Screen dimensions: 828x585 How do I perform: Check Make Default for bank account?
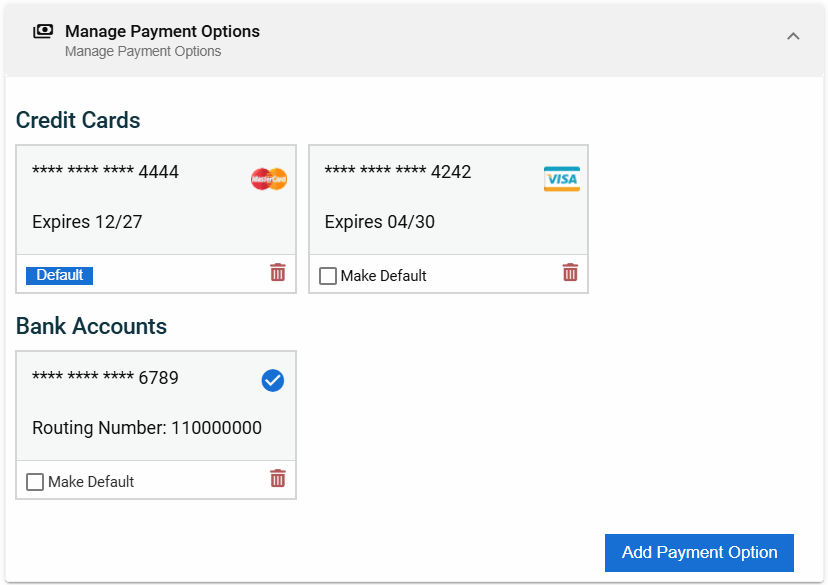(x=36, y=482)
